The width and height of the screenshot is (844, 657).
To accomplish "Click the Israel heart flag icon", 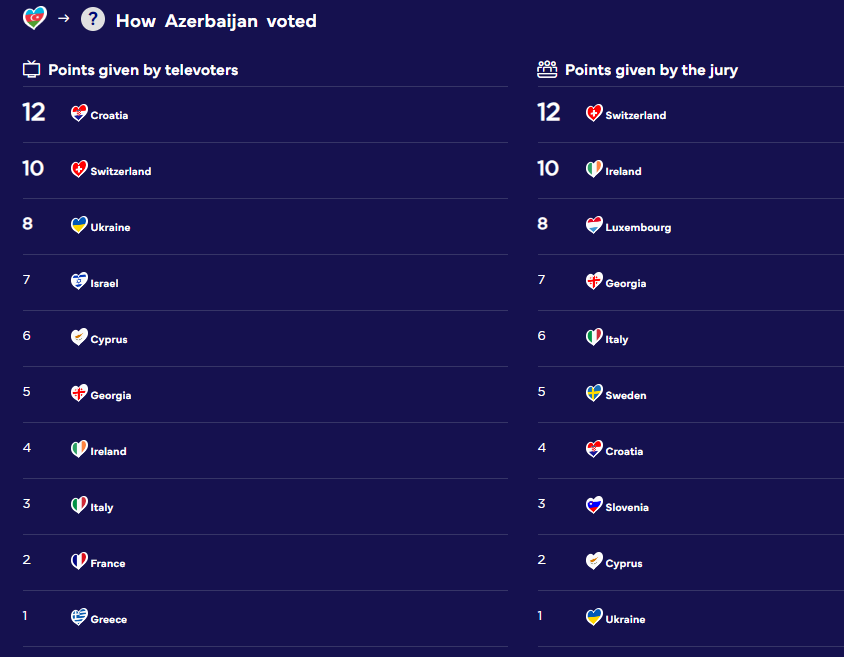I will point(79,281).
